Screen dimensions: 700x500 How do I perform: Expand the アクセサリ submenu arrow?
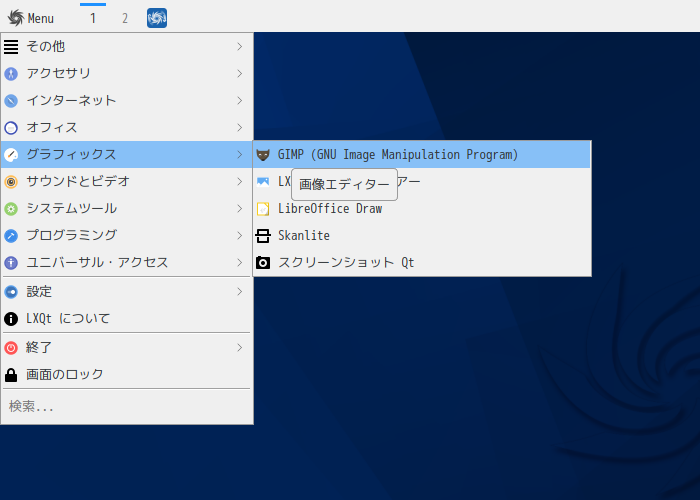pyautogui.click(x=240, y=74)
